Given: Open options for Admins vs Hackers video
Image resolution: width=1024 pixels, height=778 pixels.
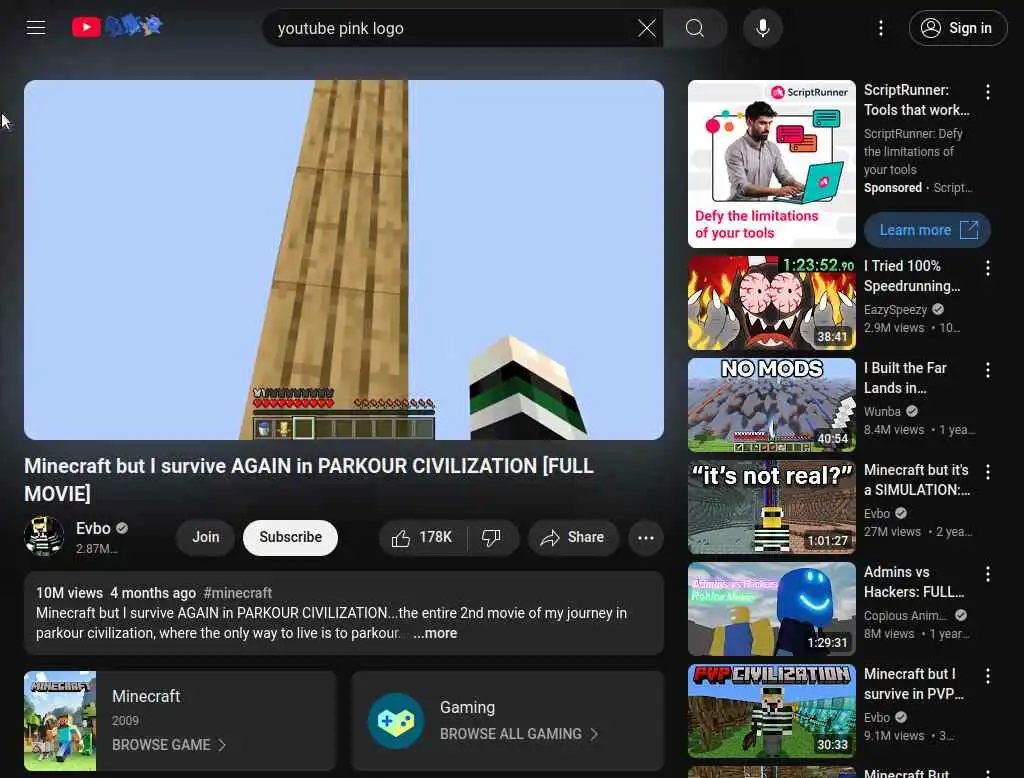Looking at the screenshot, I should (987, 574).
